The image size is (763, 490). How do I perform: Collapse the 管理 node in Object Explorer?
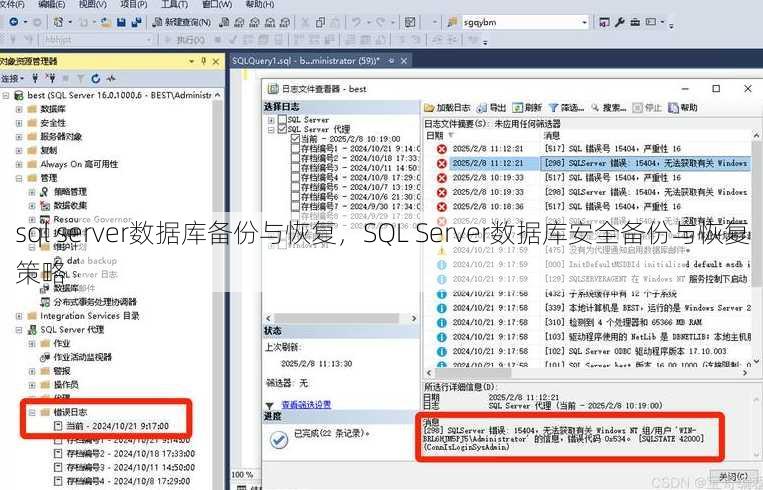click(19, 178)
